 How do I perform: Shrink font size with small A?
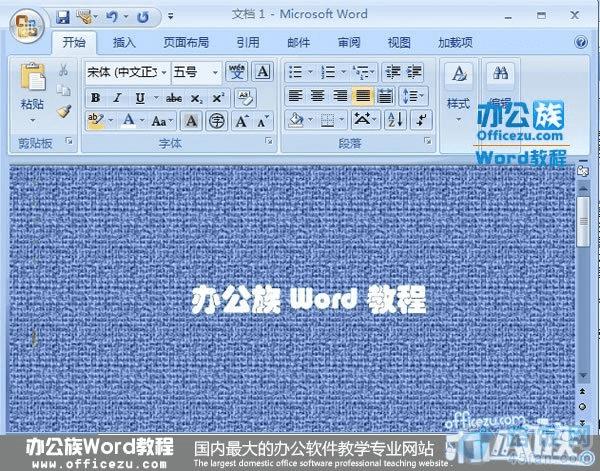pos(263,121)
